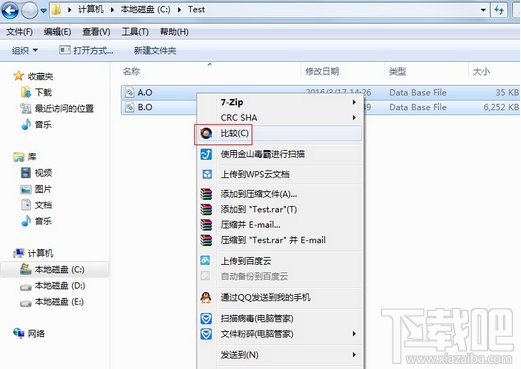521x369 pixels.
Task: Select the 收藏夹 star icon in sidebar
Action: [19, 76]
